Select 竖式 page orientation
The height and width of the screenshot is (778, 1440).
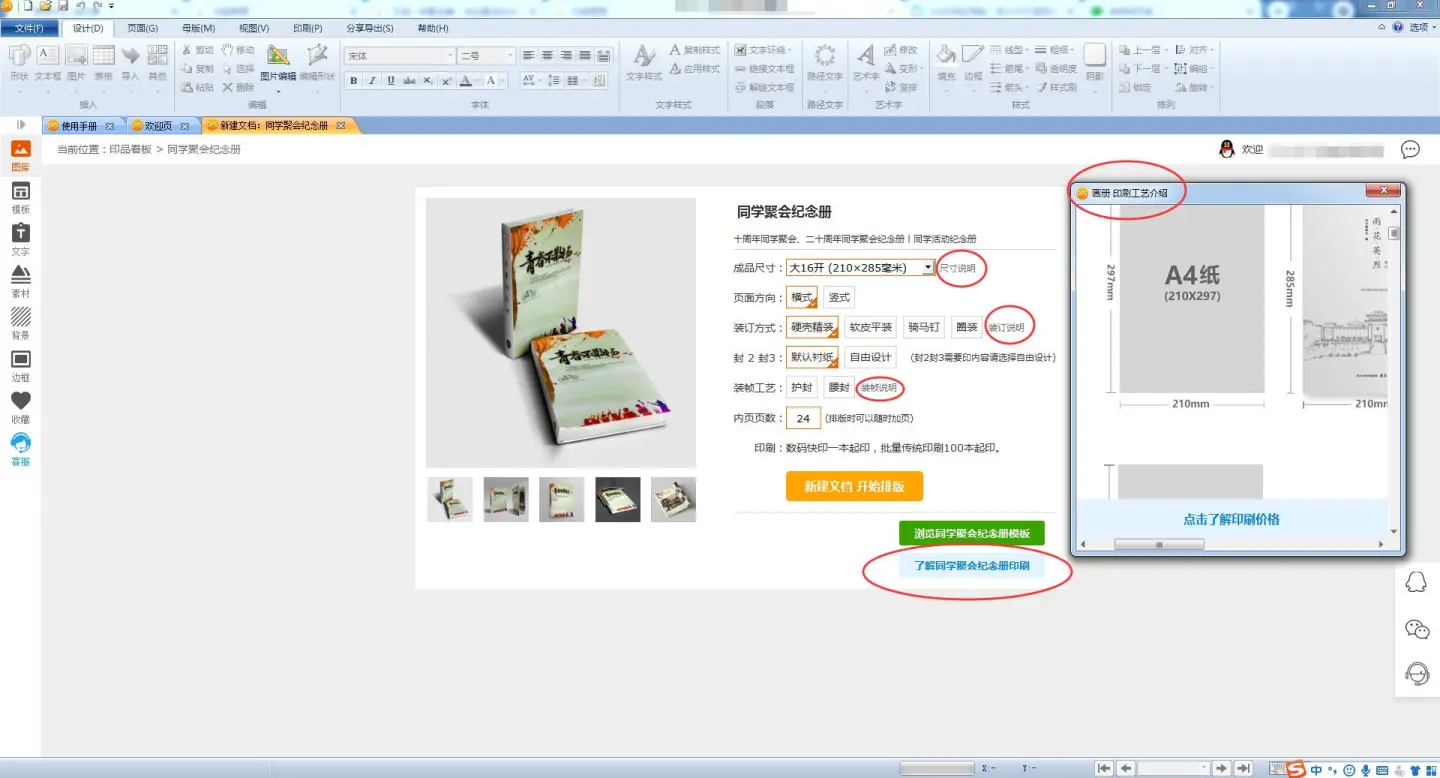[839, 298]
